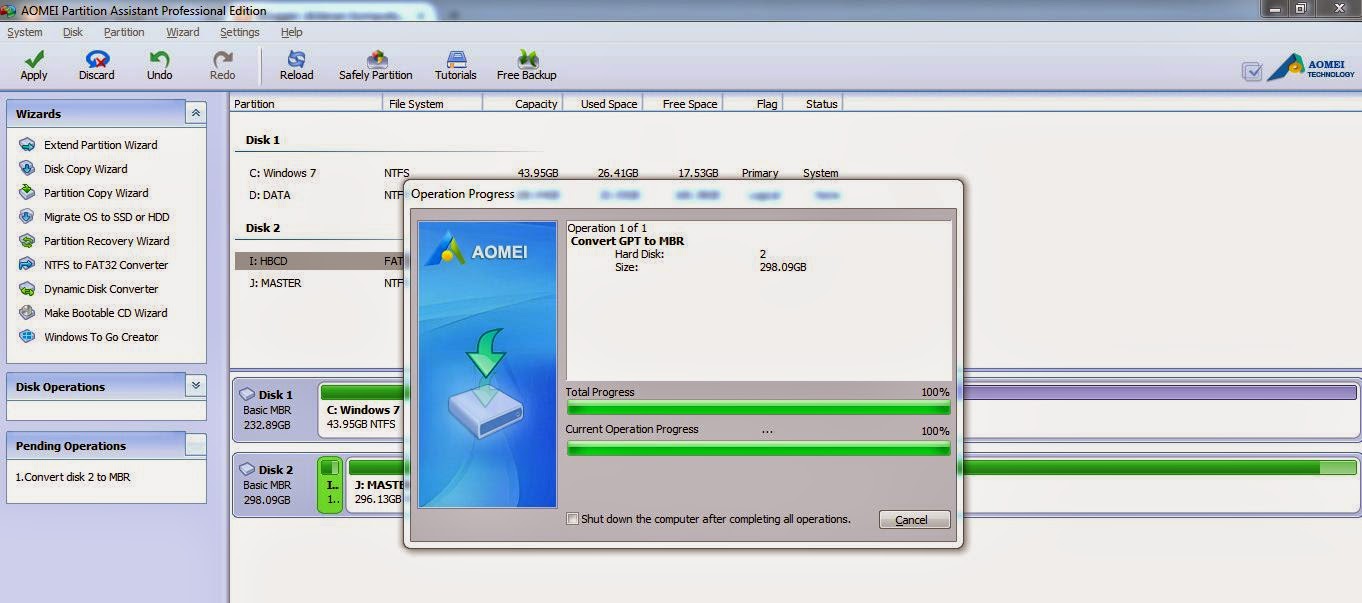The image size is (1362, 603).
Task: Click the Used Space column header
Action: click(601, 103)
